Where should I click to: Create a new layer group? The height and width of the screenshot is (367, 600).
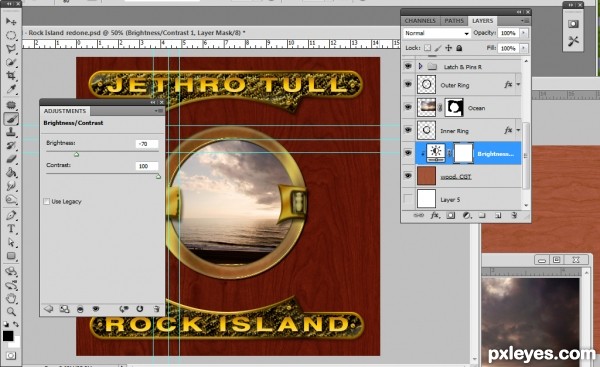pyautogui.click(x=482, y=215)
